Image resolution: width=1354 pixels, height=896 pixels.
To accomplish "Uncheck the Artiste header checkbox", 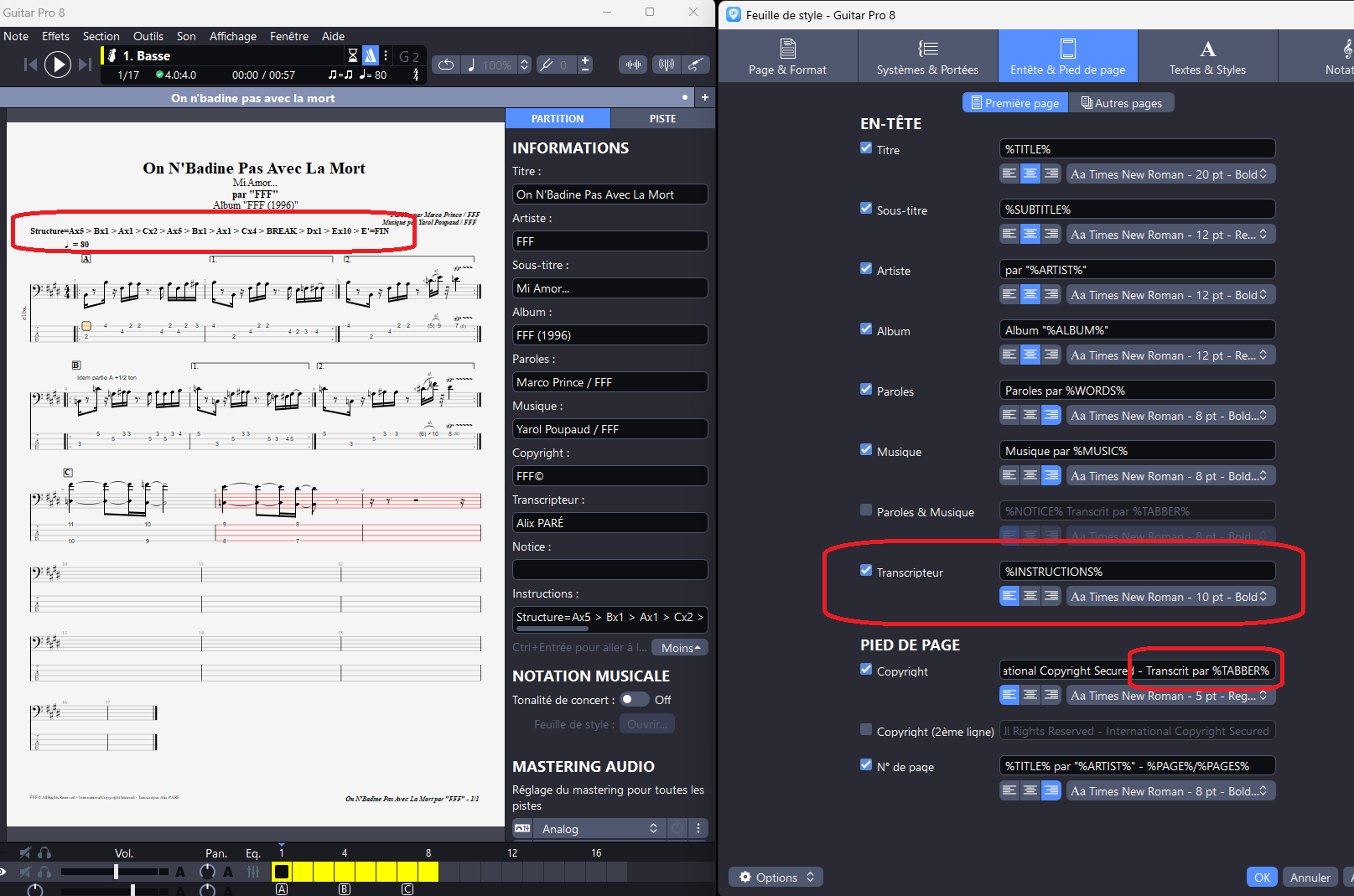I will tap(866, 269).
